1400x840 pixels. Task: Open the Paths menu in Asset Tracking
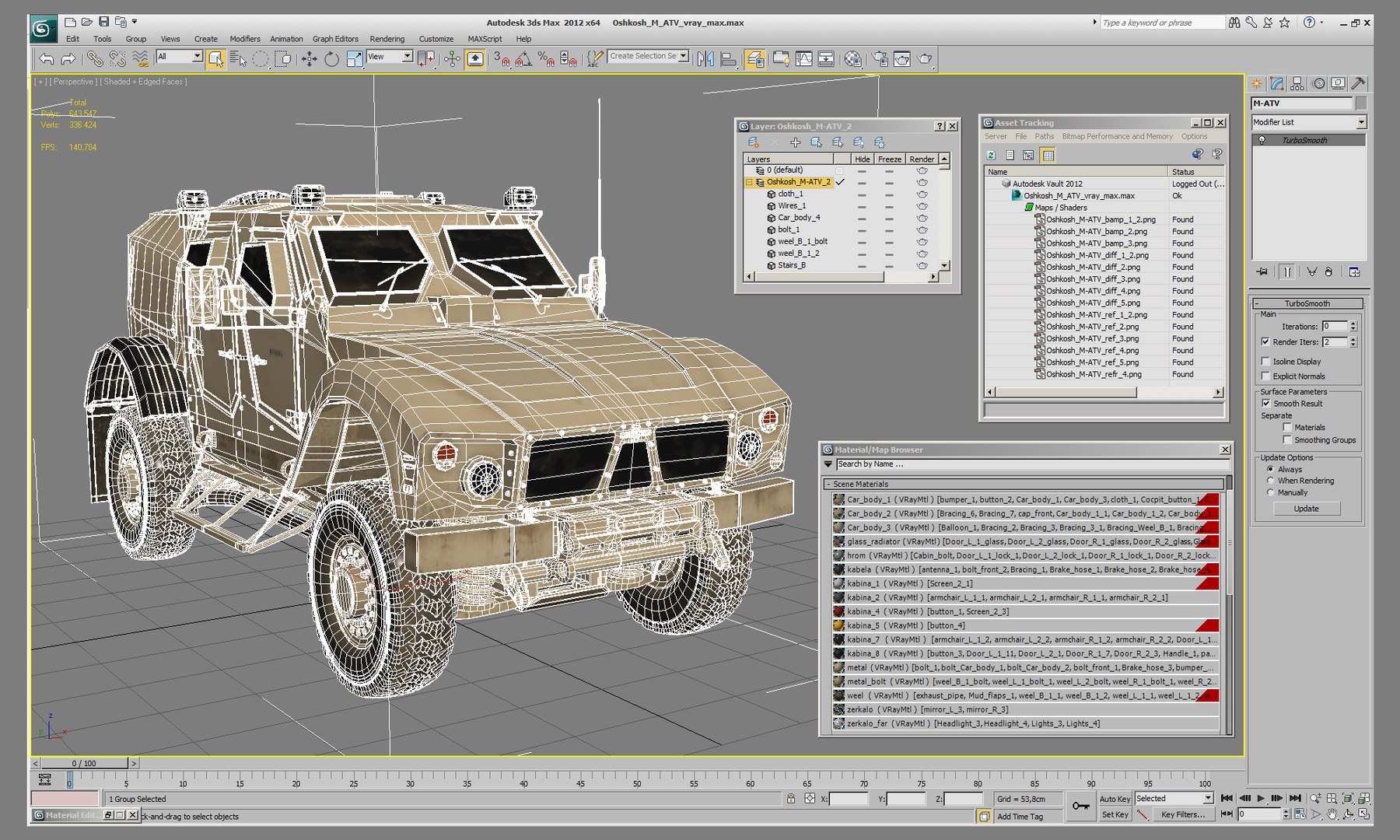point(1045,136)
